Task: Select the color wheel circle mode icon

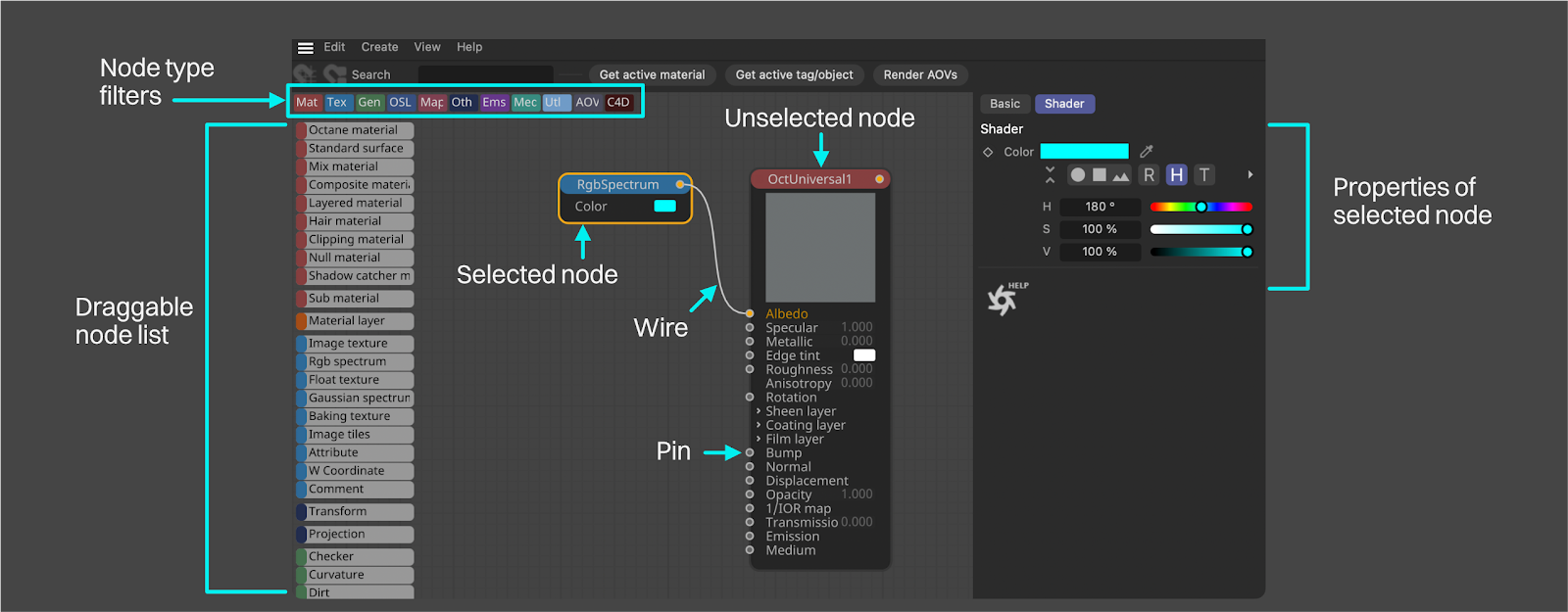Action: click(x=1078, y=175)
